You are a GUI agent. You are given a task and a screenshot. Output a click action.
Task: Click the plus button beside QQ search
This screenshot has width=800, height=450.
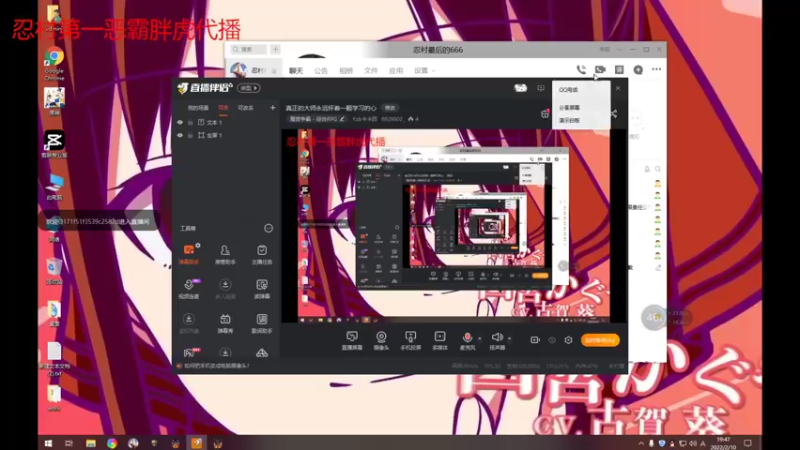[x=275, y=49]
